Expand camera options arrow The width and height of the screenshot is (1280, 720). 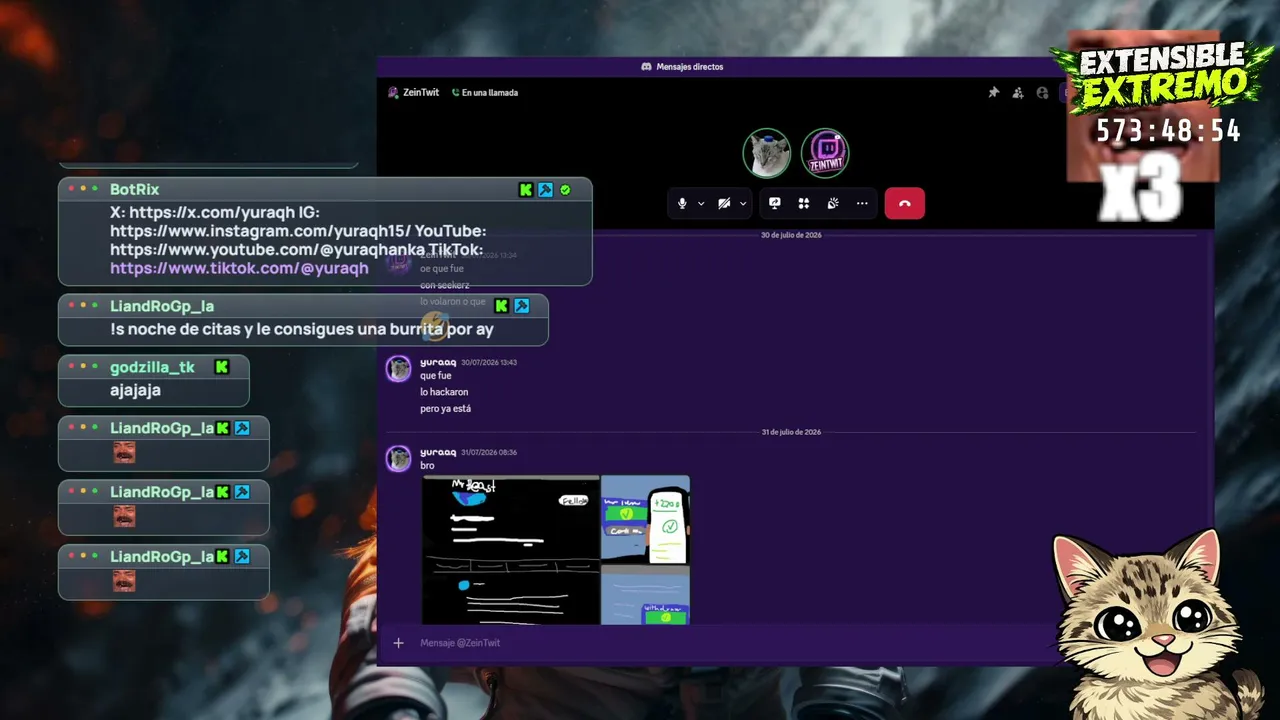coord(743,203)
